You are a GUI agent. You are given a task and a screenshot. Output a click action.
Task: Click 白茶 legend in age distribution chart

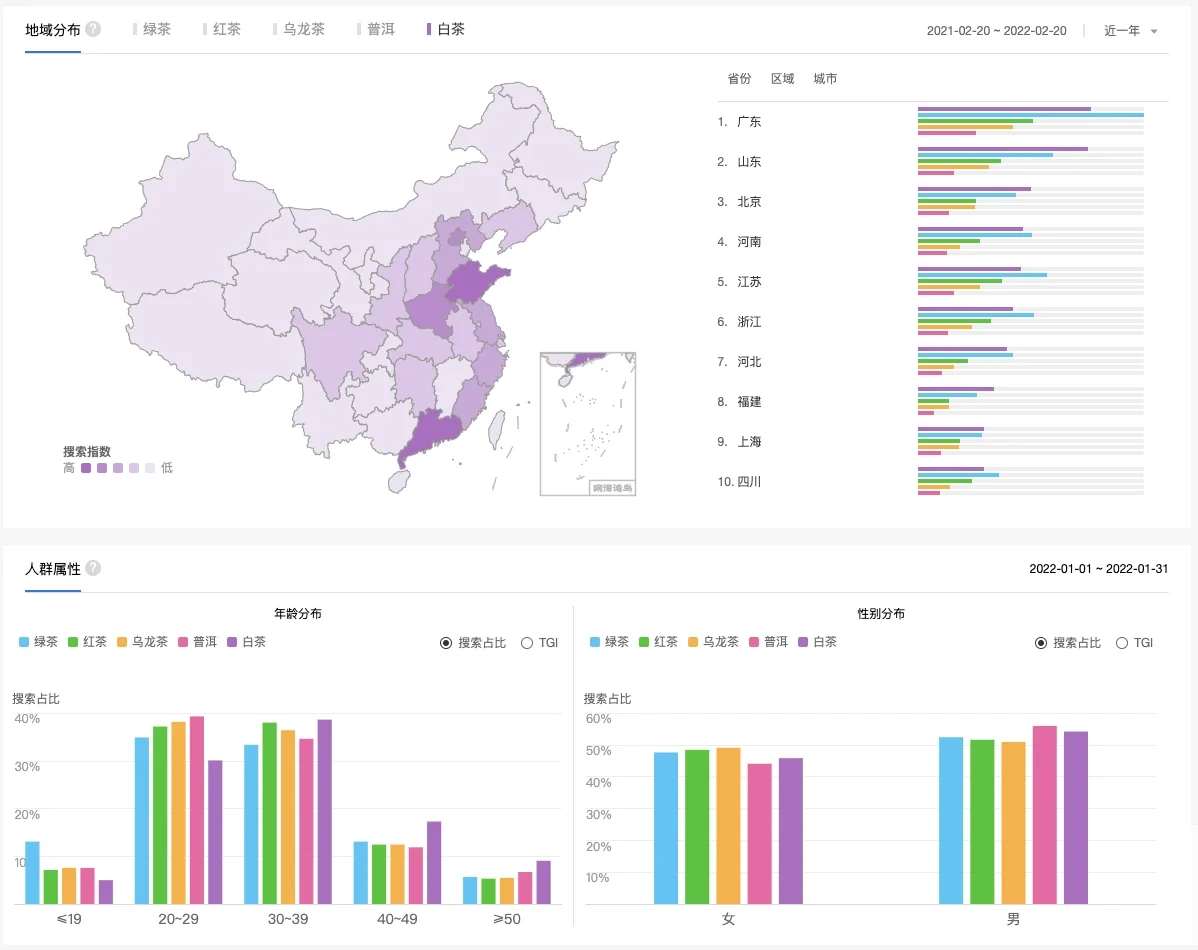247,642
